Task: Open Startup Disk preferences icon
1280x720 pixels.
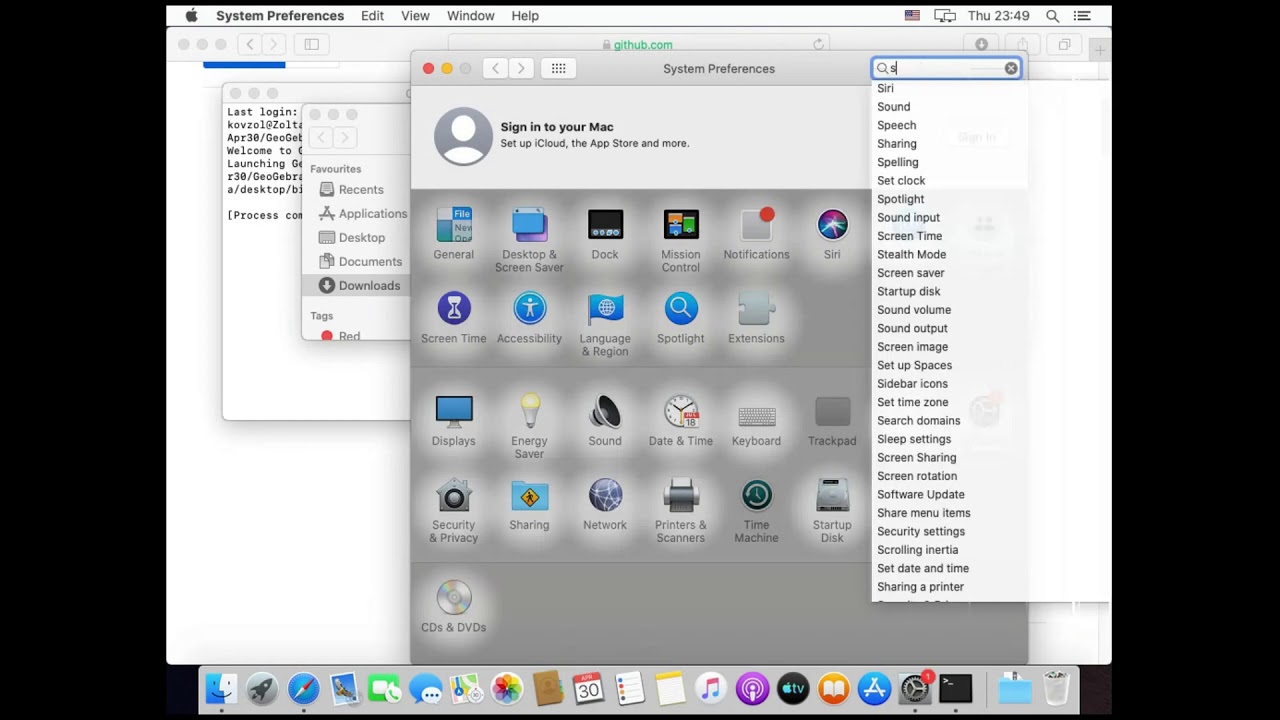Action: coord(832,495)
